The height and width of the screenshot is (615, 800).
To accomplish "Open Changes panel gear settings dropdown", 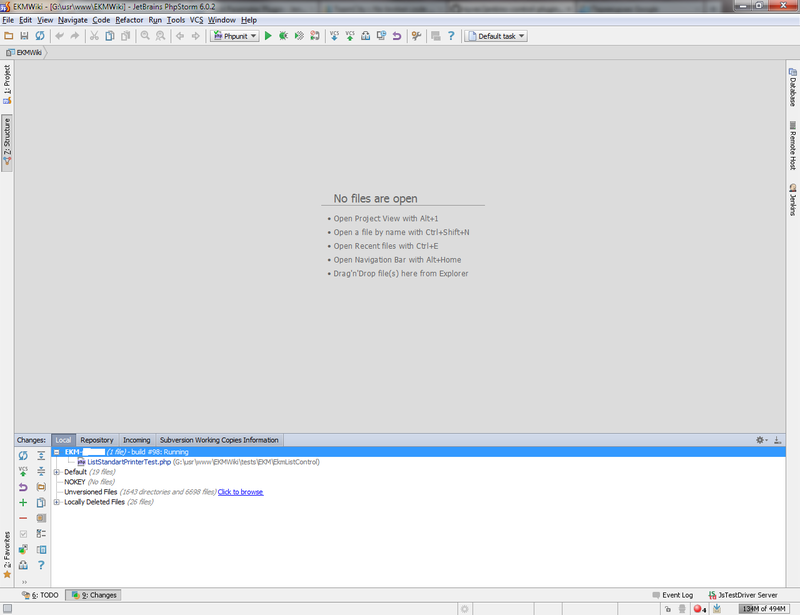I will (x=761, y=440).
